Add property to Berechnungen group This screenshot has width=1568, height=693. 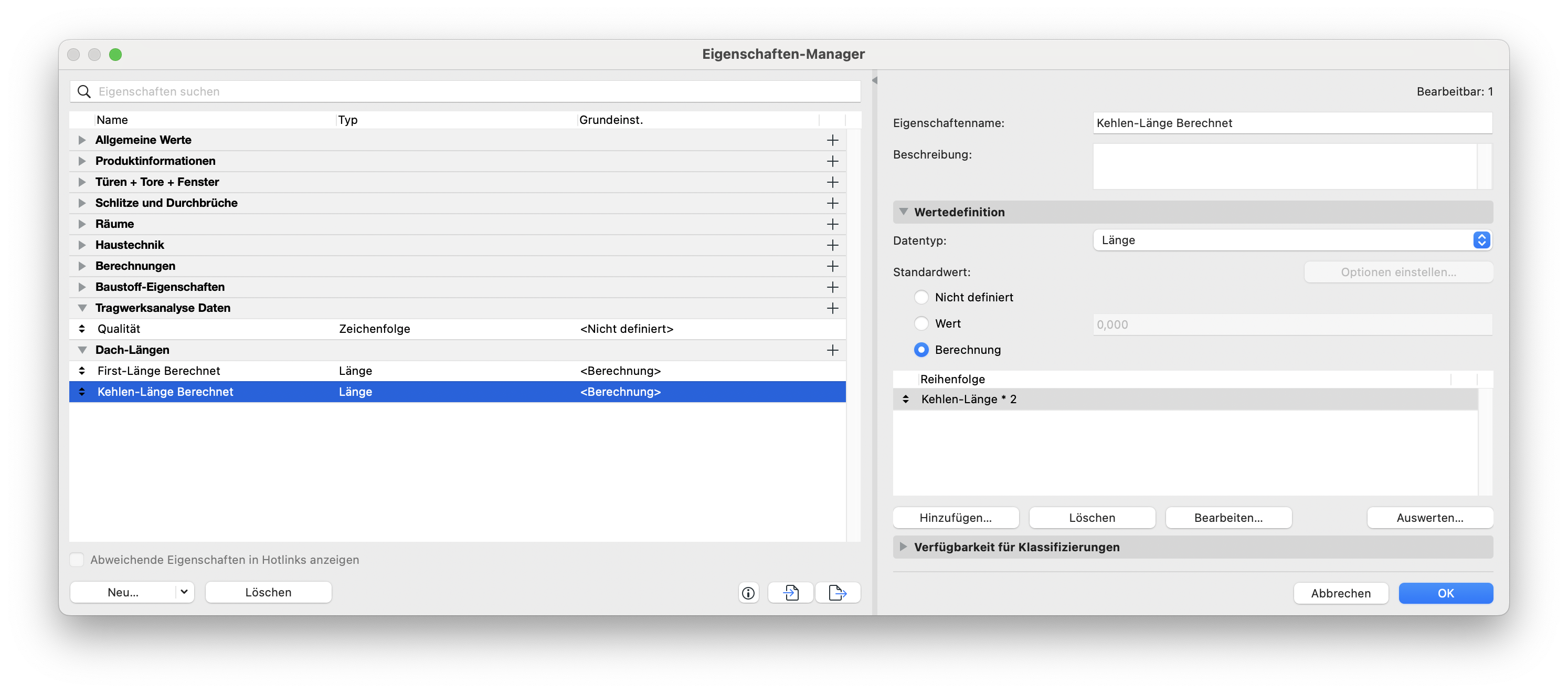(832, 266)
